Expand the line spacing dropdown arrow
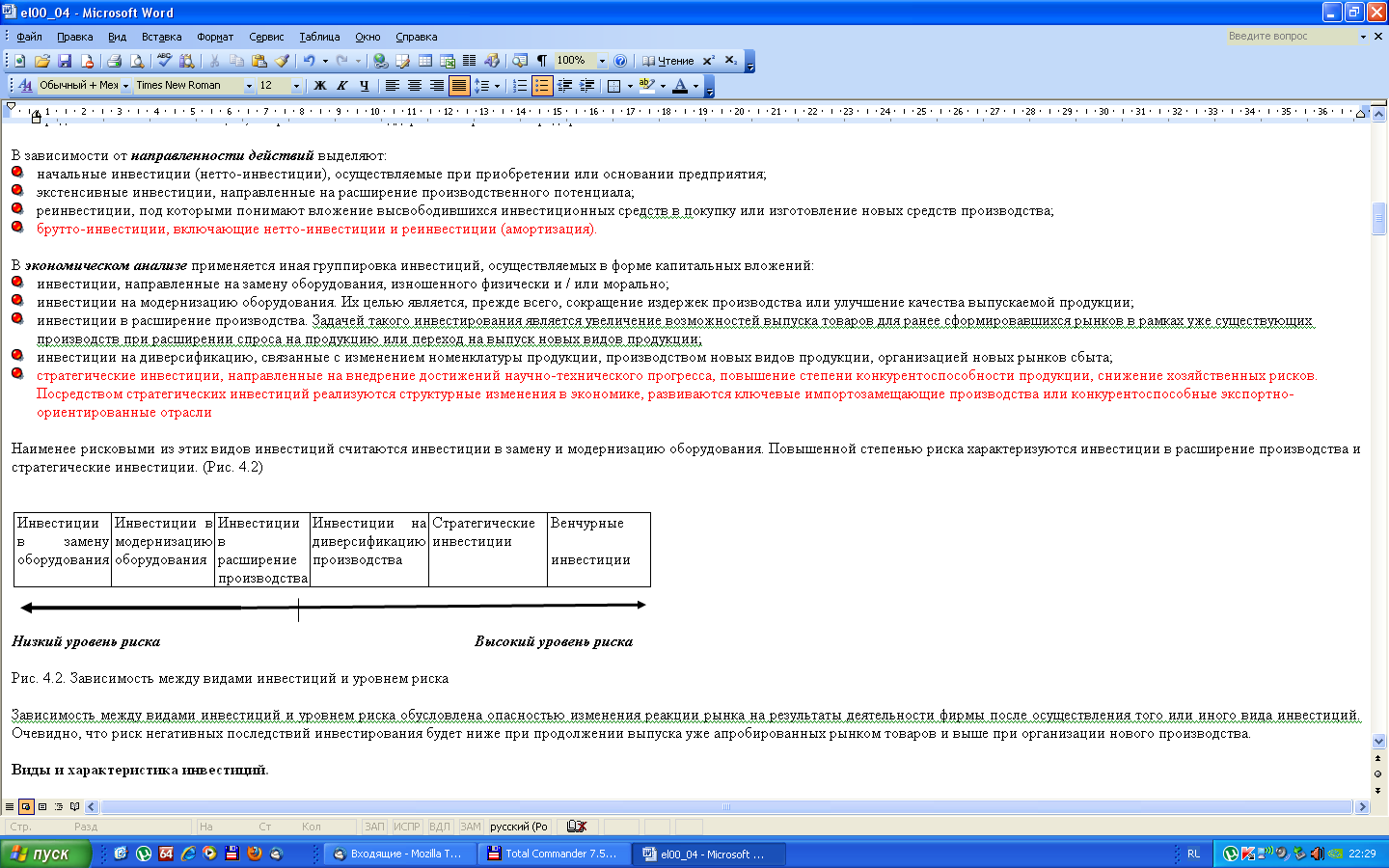The height and width of the screenshot is (868, 1389). [x=497, y=86]
